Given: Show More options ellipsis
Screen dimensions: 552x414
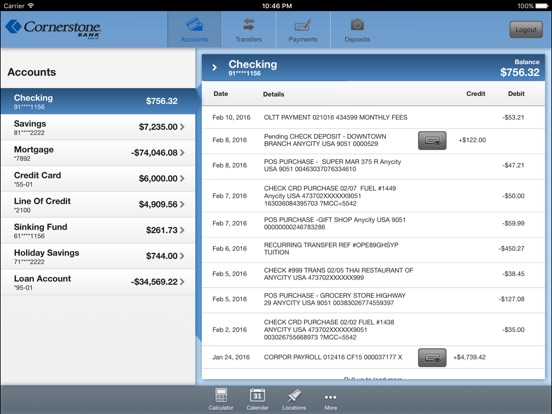Looking at the screenshot, I should tap(331, 397).
